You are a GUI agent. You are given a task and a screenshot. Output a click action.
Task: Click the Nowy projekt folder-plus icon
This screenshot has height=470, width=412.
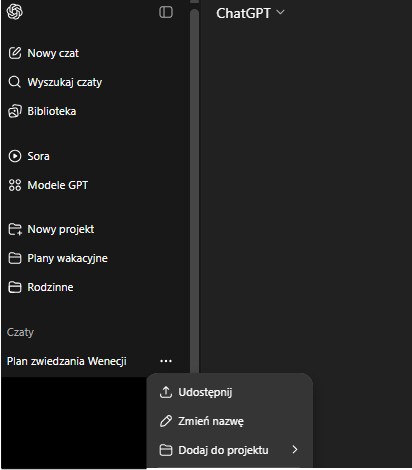[x=15, y=229]
